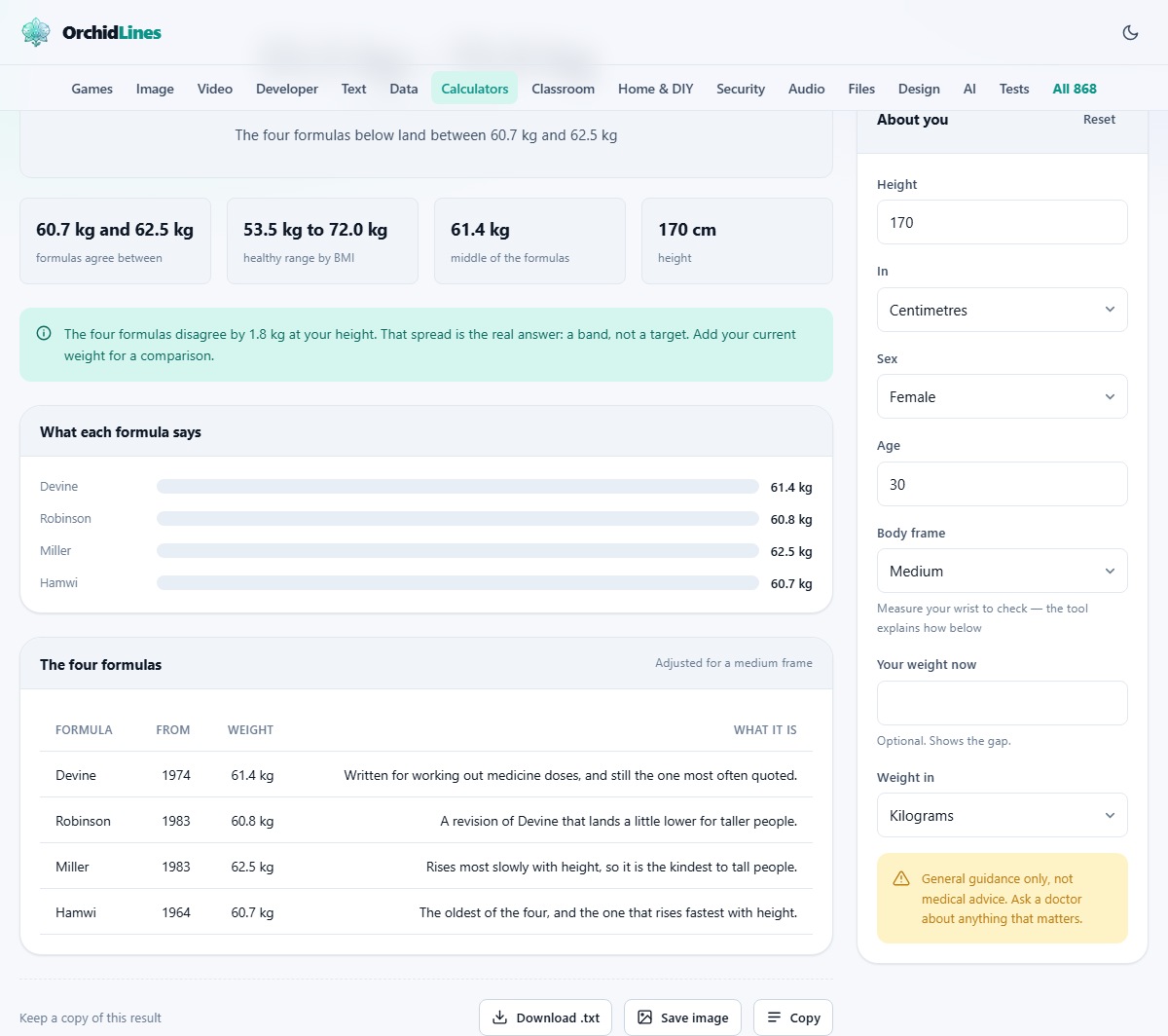Click the OrchidLines brand name
1168x1036 pixels.
[112, 32]
